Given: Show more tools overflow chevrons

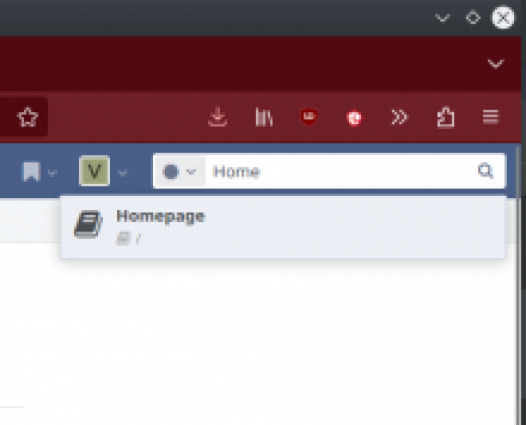Looking at the screenshot, I should click(399, 117).
